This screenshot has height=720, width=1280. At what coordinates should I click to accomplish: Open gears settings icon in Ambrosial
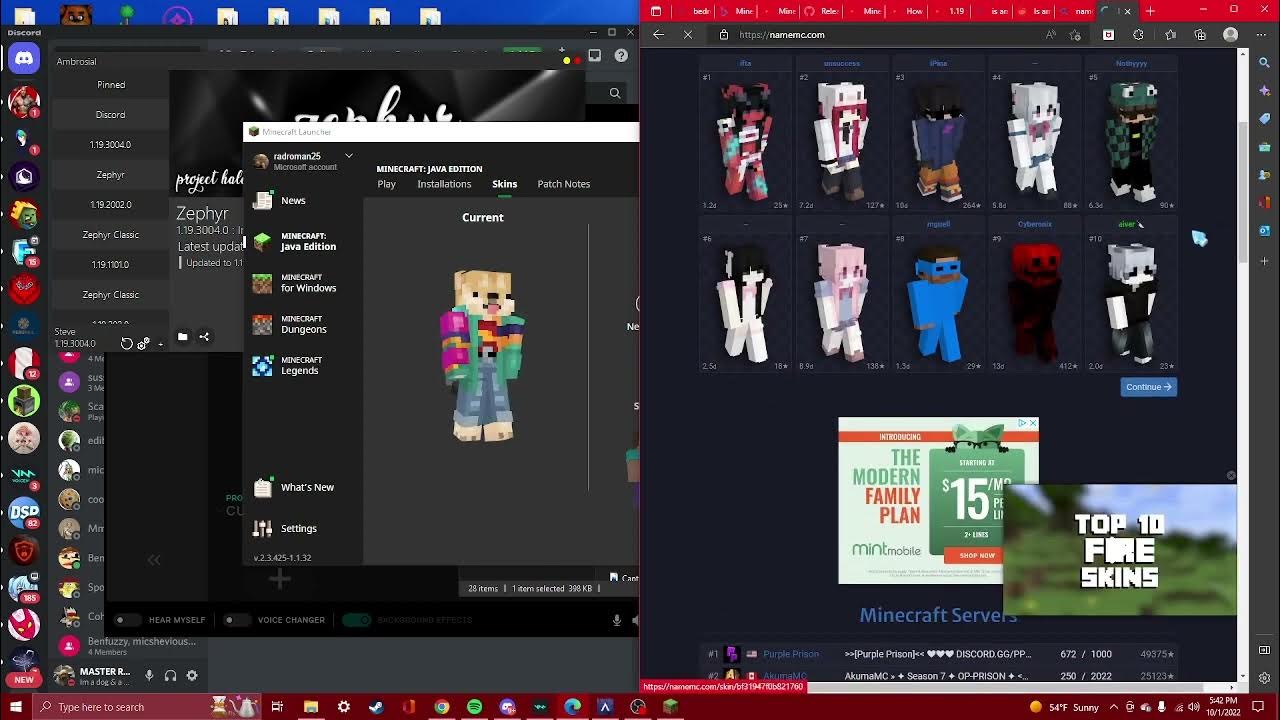click(x=143, y=343)
